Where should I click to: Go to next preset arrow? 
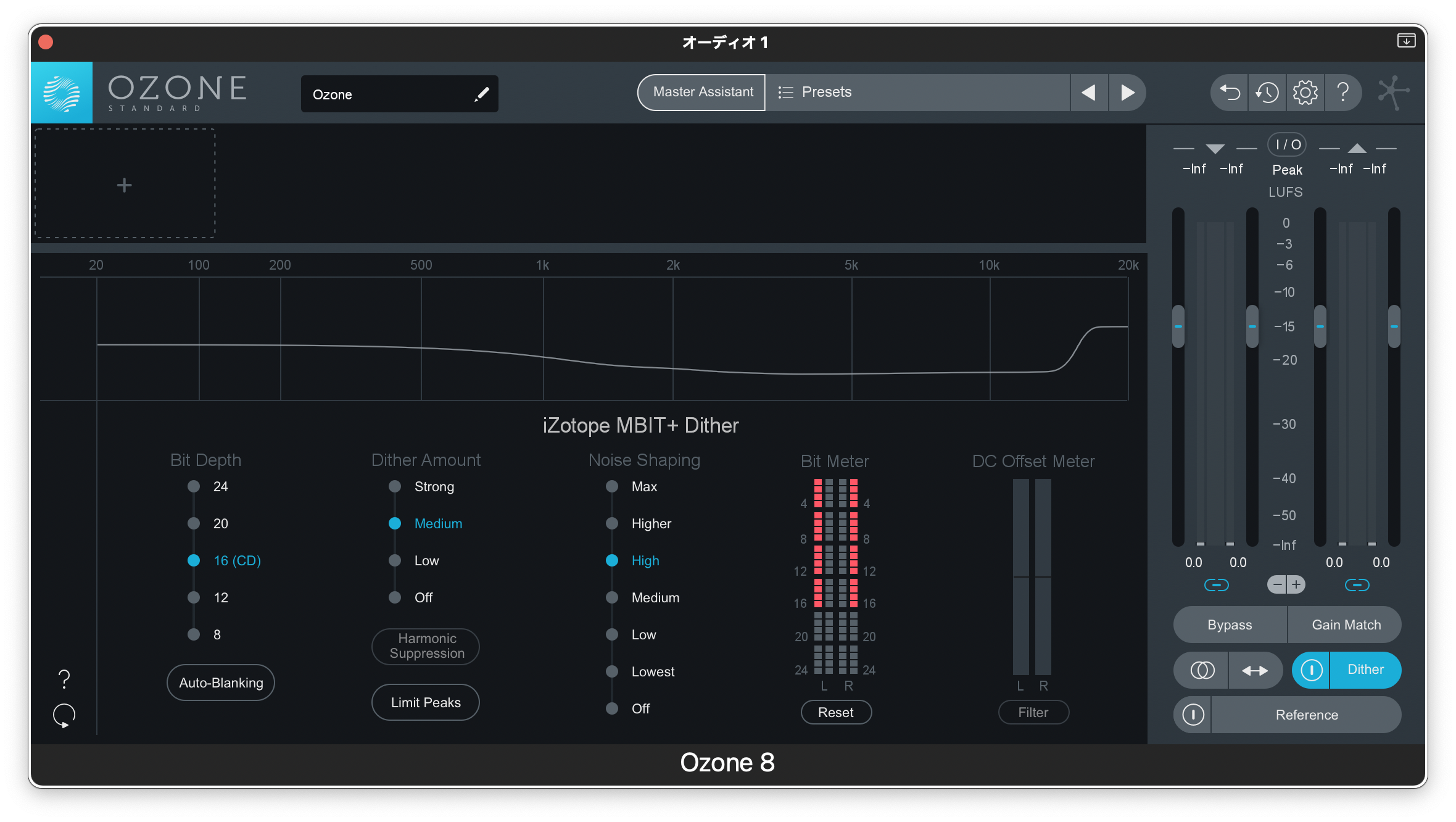(x=1127, y=93)
